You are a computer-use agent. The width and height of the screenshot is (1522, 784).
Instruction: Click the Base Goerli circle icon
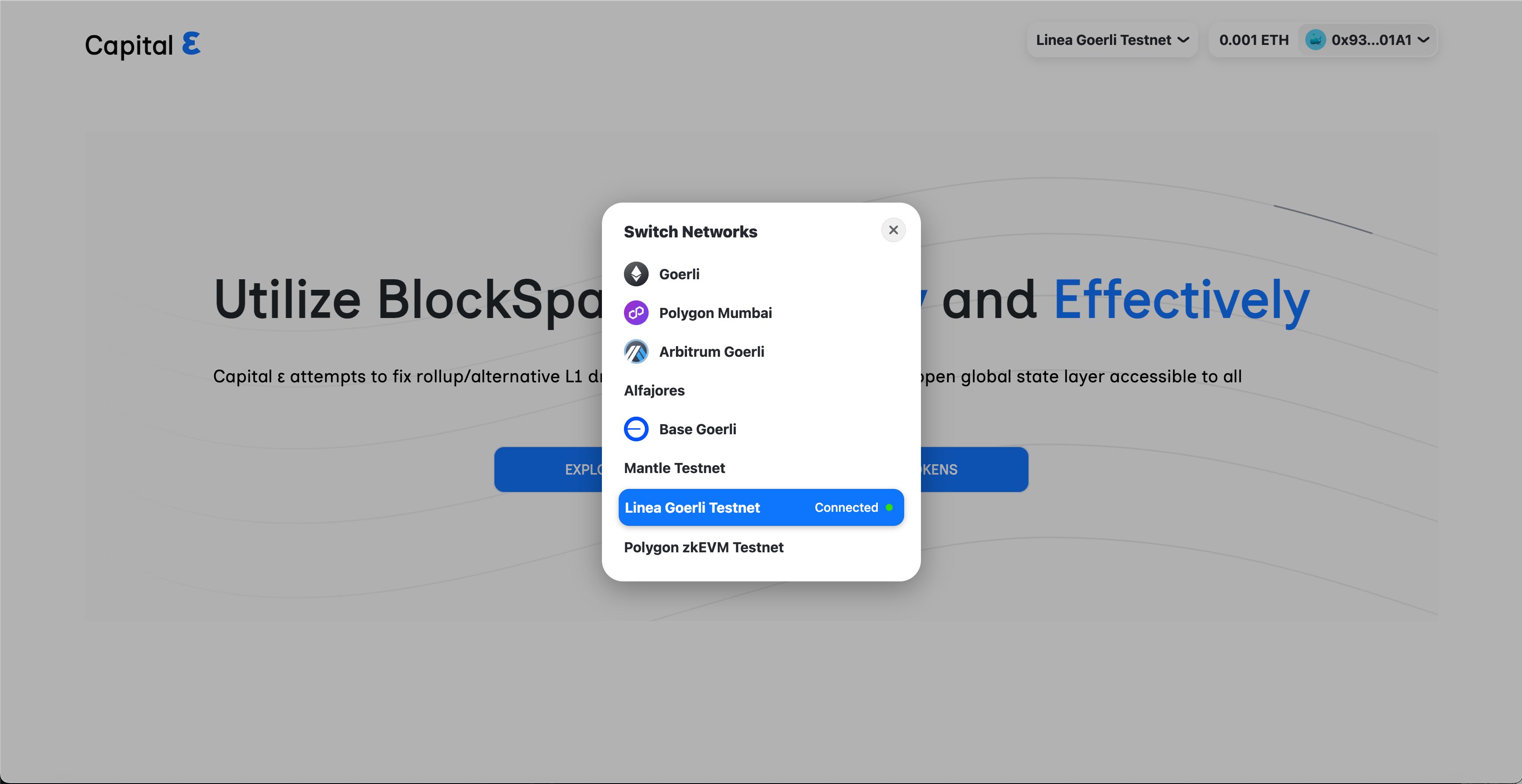(x=636, y=429)
